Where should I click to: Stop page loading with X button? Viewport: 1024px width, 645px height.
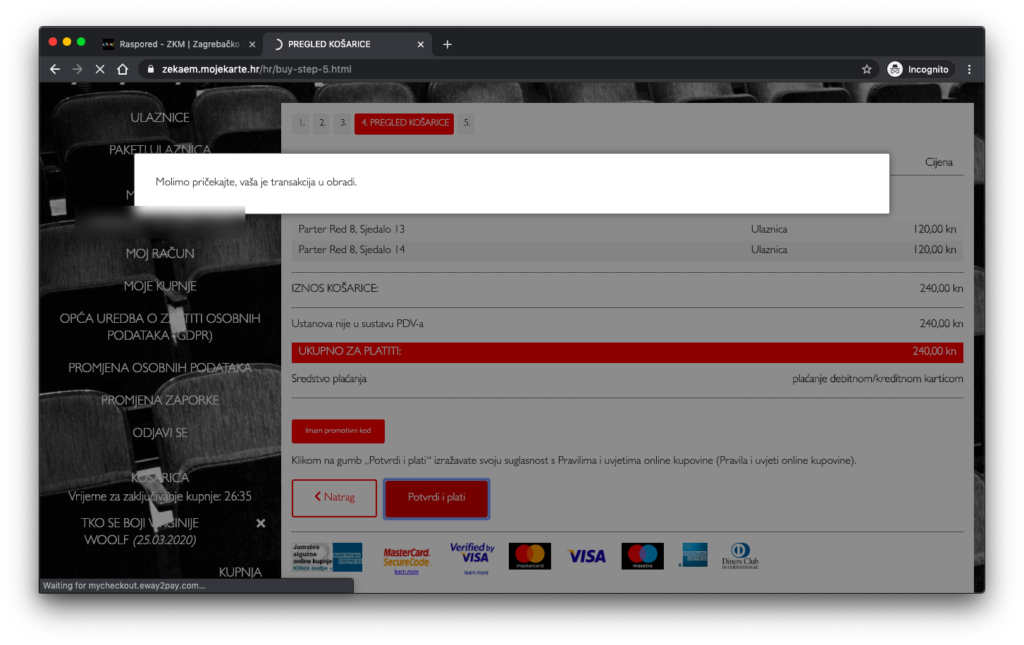coord(100,69)
